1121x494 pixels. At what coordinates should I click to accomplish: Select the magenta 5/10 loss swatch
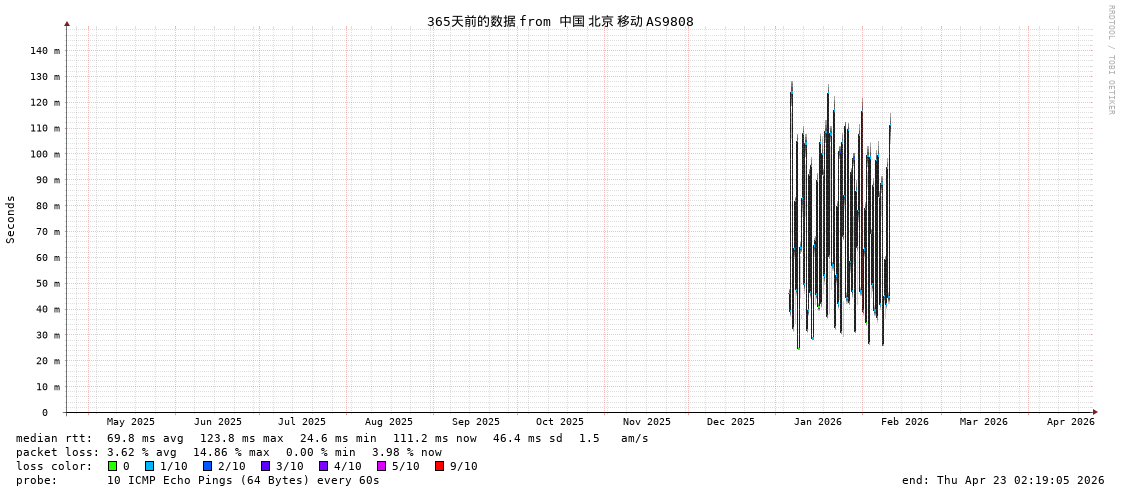coord(381,466)
